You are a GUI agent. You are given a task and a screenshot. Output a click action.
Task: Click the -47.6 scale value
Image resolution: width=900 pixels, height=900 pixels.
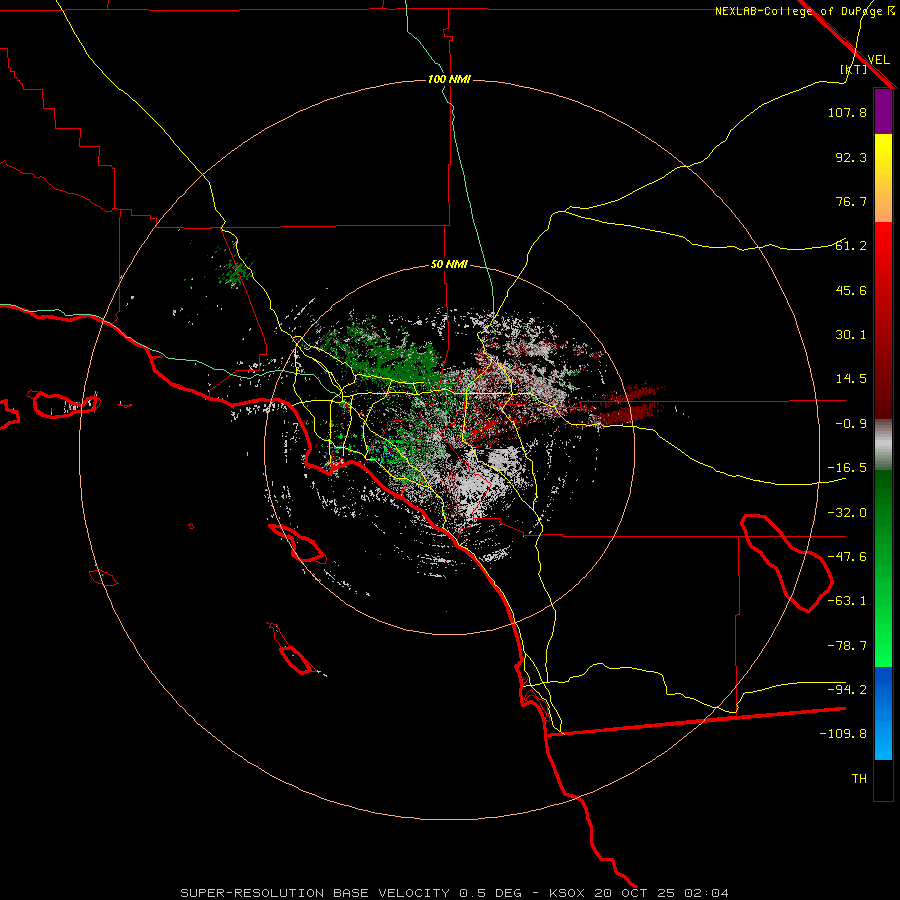coord(847,557)
